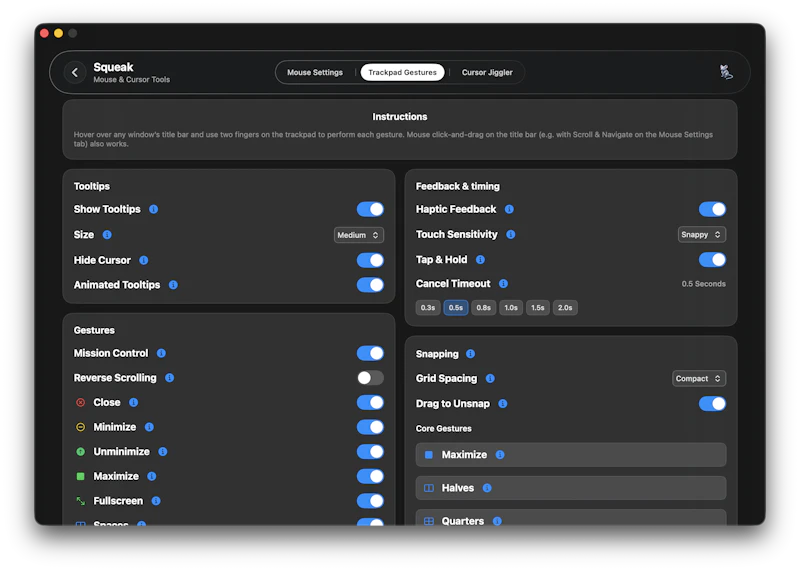Click the Quarters core gesture row
The height and width of the screenshot is (571, 800).
(571, 518)
